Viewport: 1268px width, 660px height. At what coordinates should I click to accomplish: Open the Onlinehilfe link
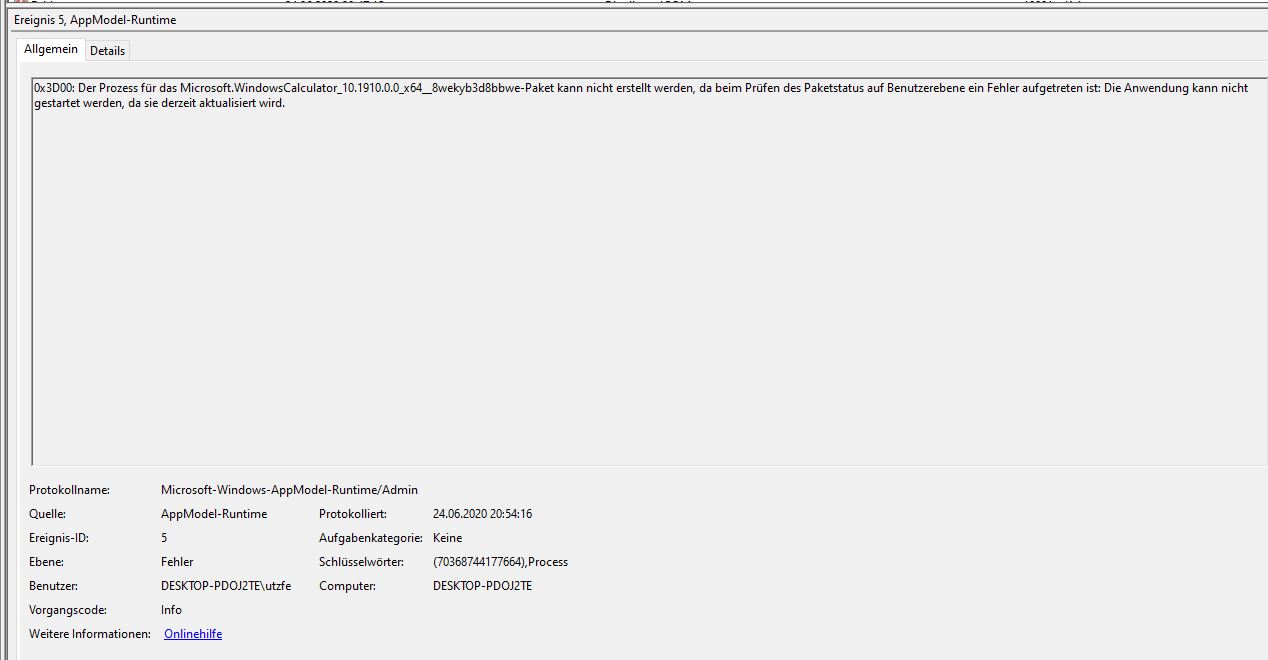(x=193, y=634)
